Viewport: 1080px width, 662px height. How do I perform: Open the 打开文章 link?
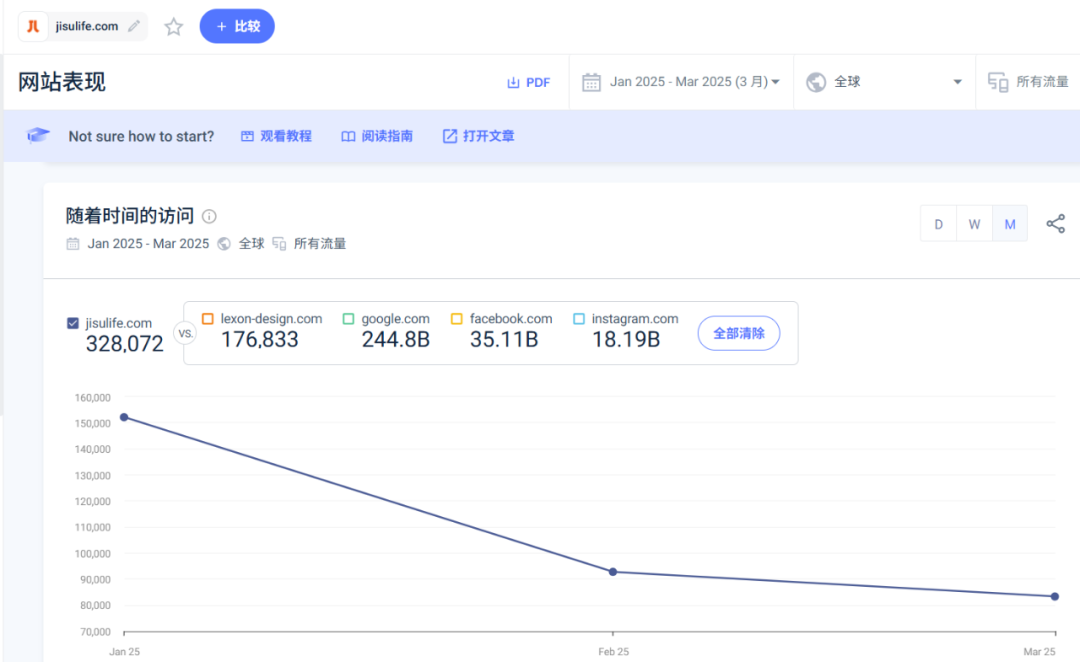pos(479,136)
